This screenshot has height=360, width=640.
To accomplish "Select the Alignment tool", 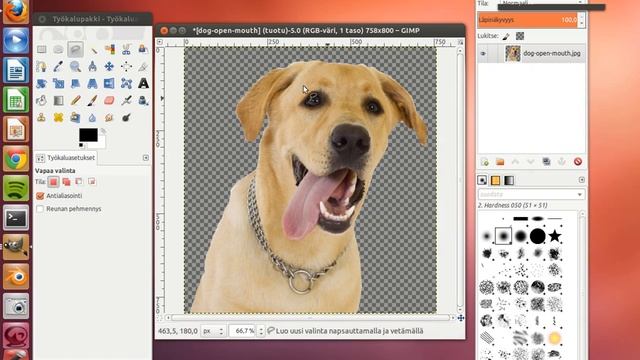I will click(x=126, y=66).
